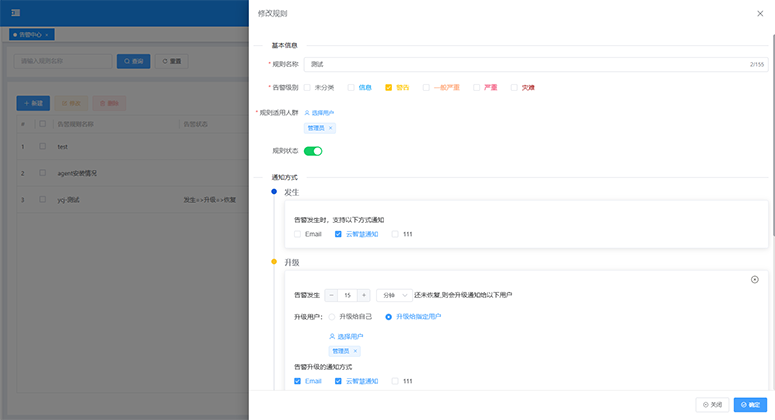Image resolution: width=775 pixels, height=420 pixels.
Task: Check 111 under 告警升级的通知方式
Action: [x=395, y=381]
